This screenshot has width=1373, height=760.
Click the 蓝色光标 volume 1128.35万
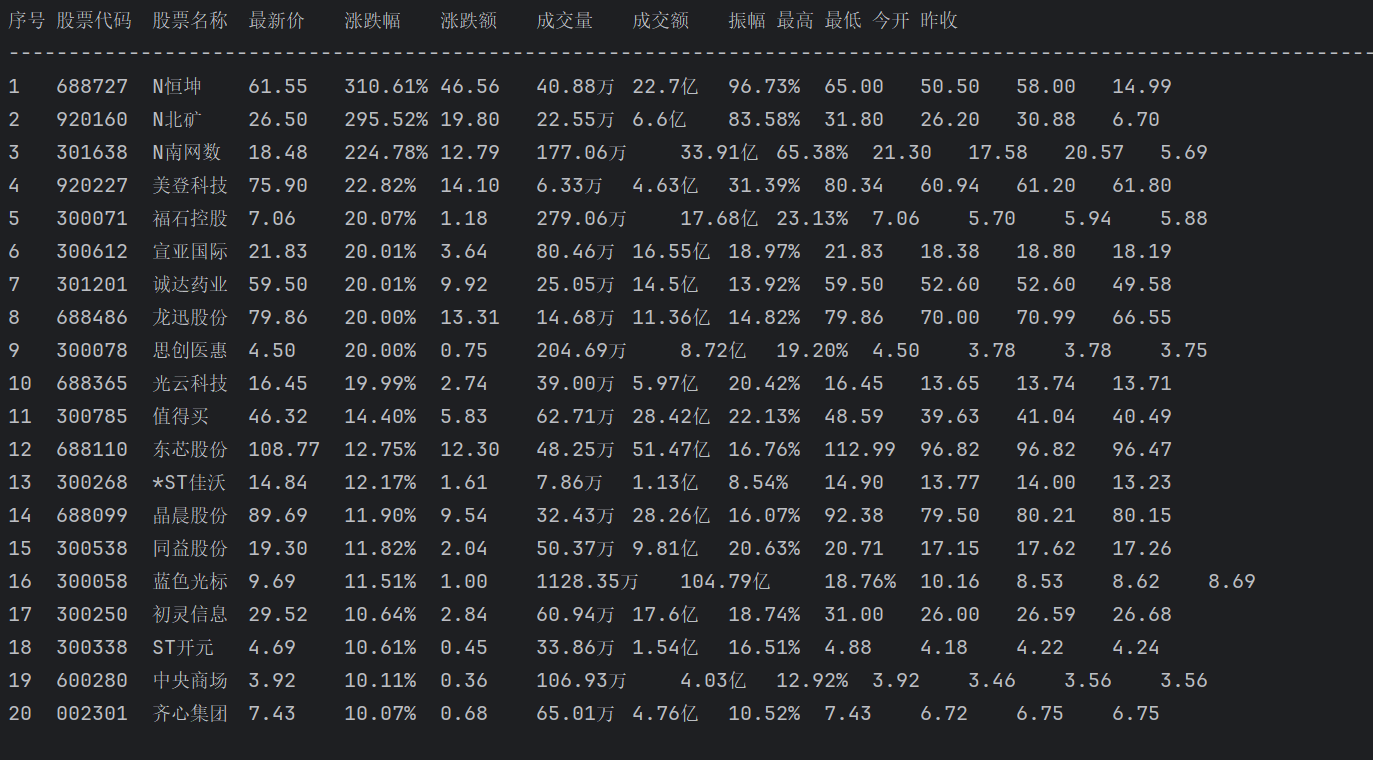pyautogui.click(x=587, y=582)
